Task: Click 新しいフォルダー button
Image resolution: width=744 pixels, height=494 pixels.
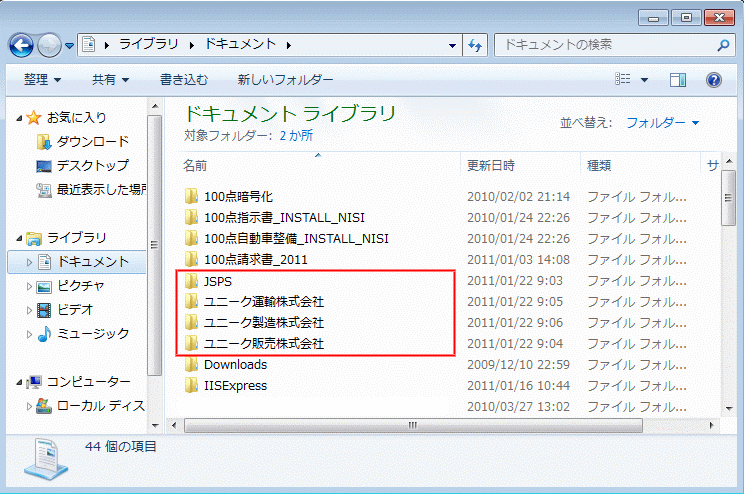Action: [x=285, y=79]
